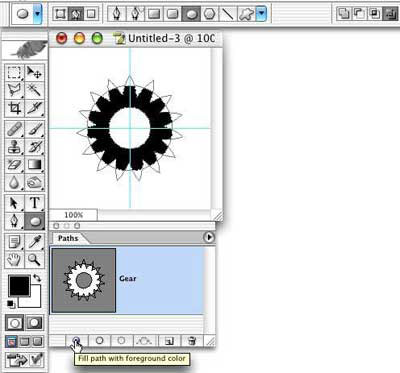Image resolution: width=400 pixels, height=373 pixels.
Task: Select the Zoom magnifier tool
Action: [34, 259]
